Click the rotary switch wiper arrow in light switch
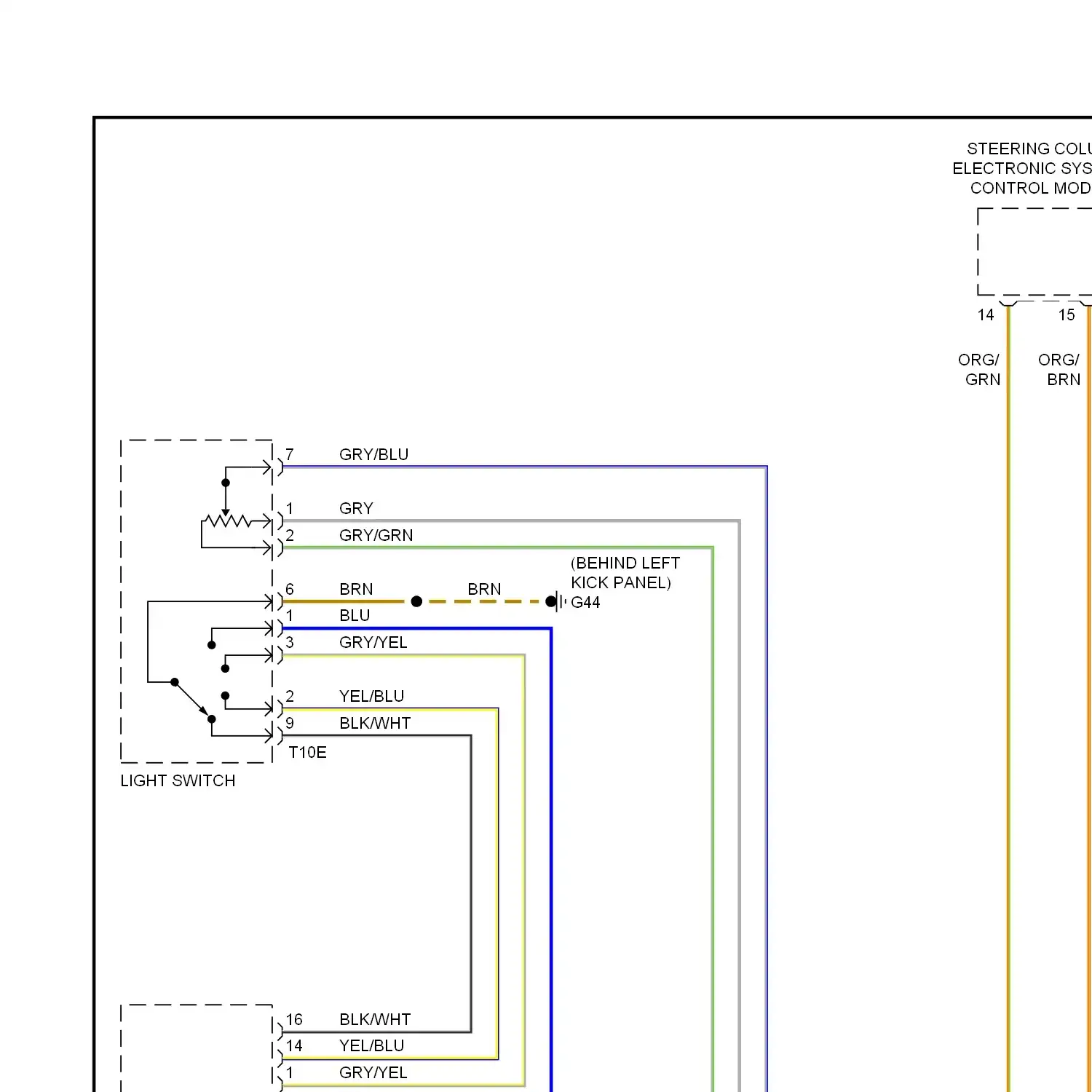This screenshot has height=1092, width=1092. pyautogui.click(x=192, y=699)
